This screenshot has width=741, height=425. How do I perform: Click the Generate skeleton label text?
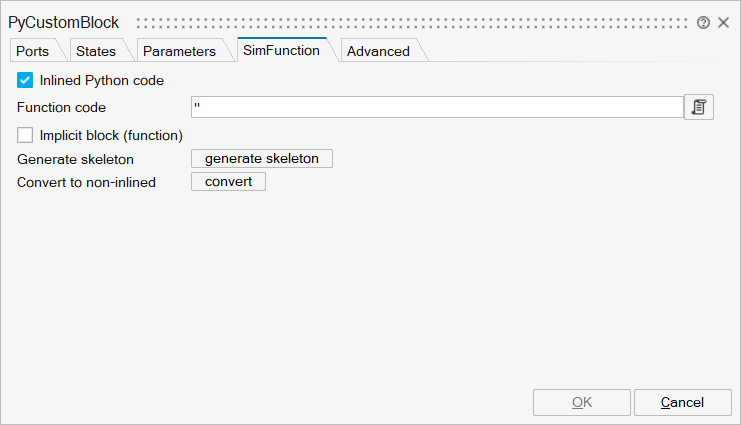tap(76, 159)
